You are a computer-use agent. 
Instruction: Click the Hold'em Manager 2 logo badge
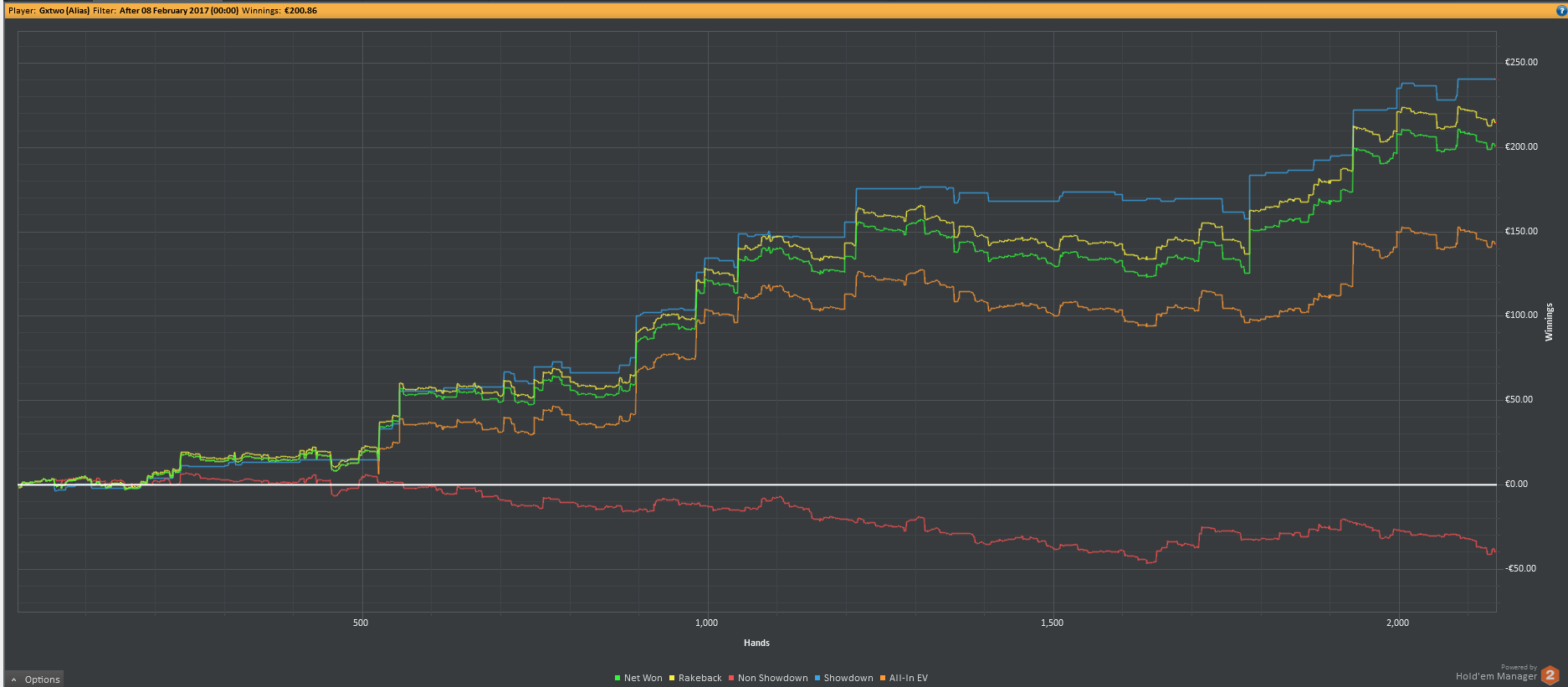[1550, 674]
